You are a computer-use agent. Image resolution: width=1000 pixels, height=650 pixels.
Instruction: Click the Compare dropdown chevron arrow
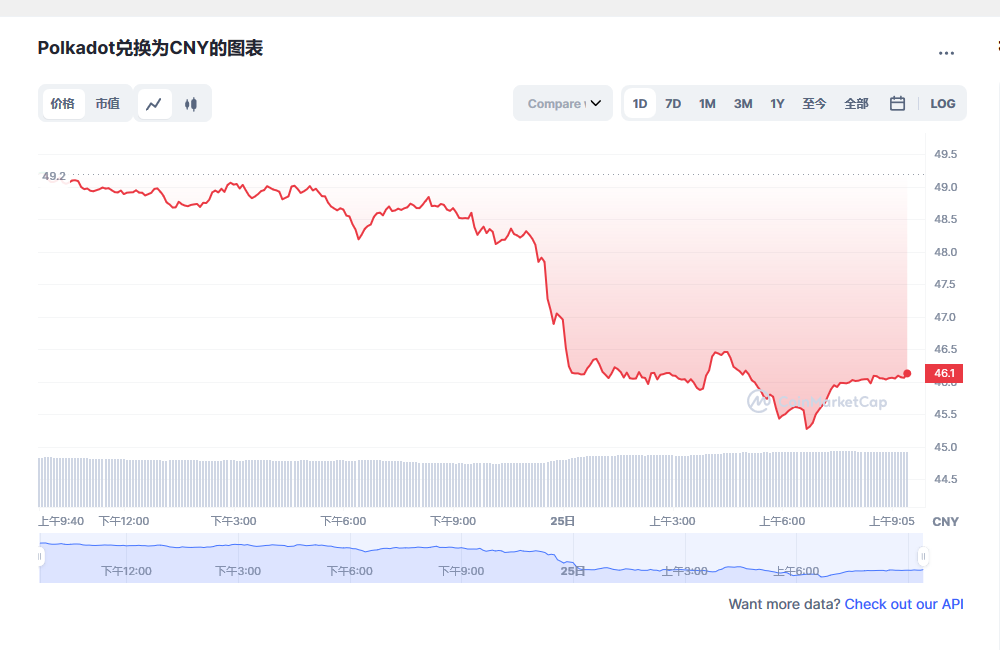point(596,103)
